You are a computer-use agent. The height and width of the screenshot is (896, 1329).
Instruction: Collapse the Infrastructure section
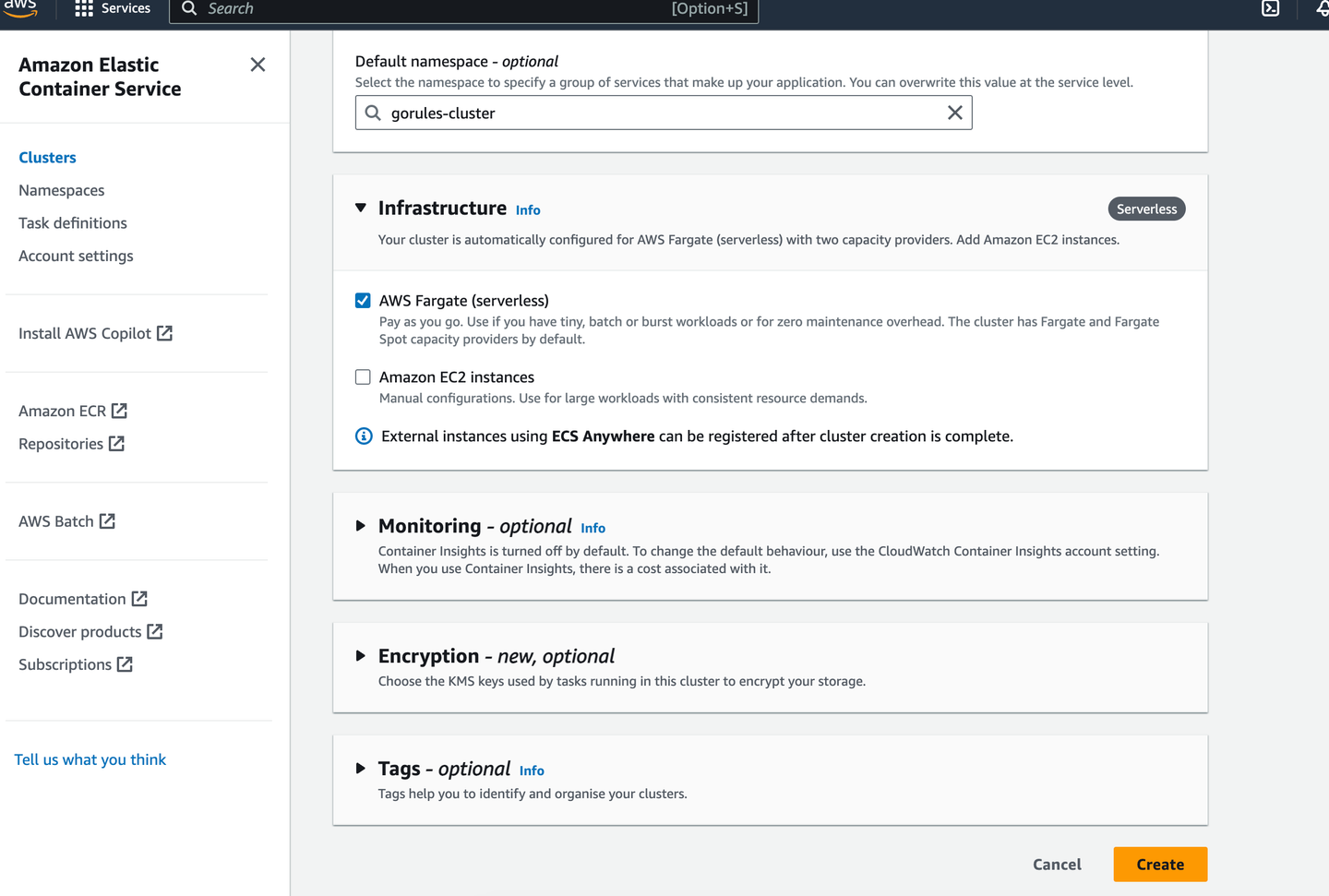pyautogui.click(x=360, y=208)
